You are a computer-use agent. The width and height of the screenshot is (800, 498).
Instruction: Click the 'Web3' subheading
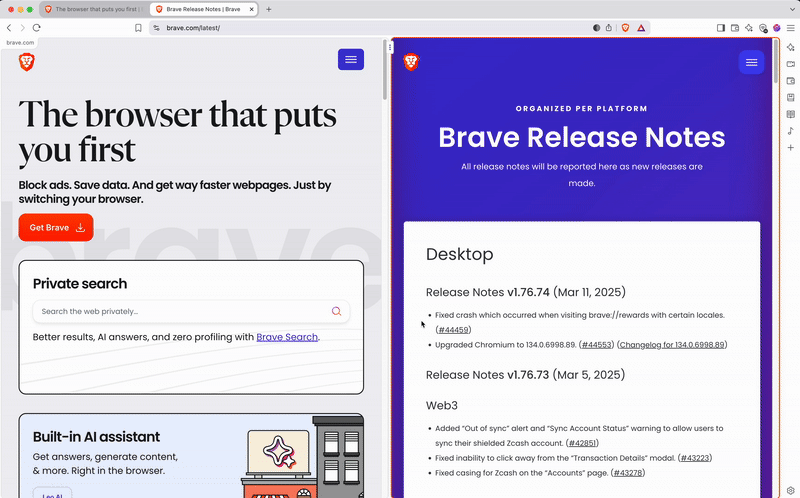coord(442,406)
